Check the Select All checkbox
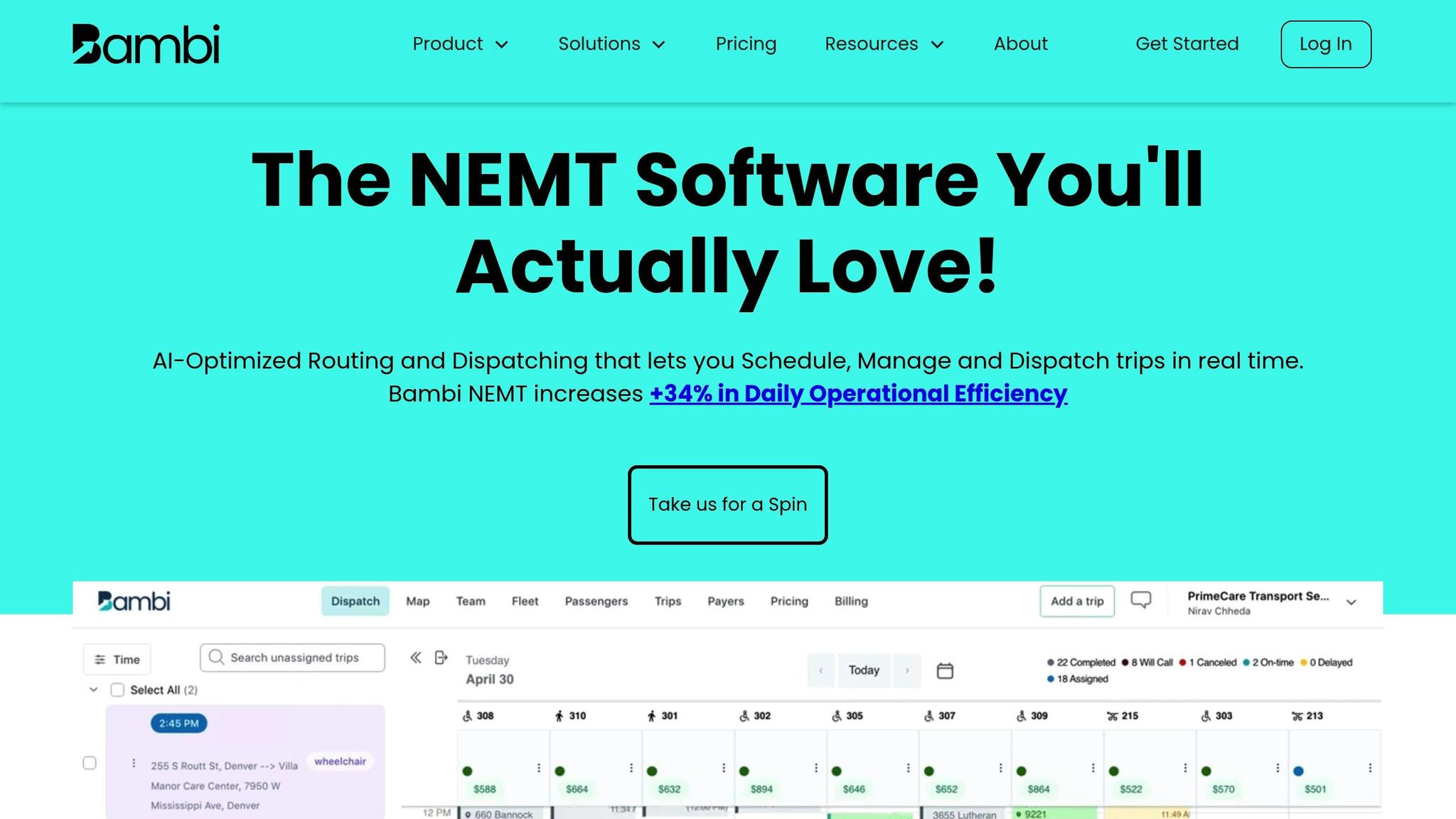 (x=117, y=690)
